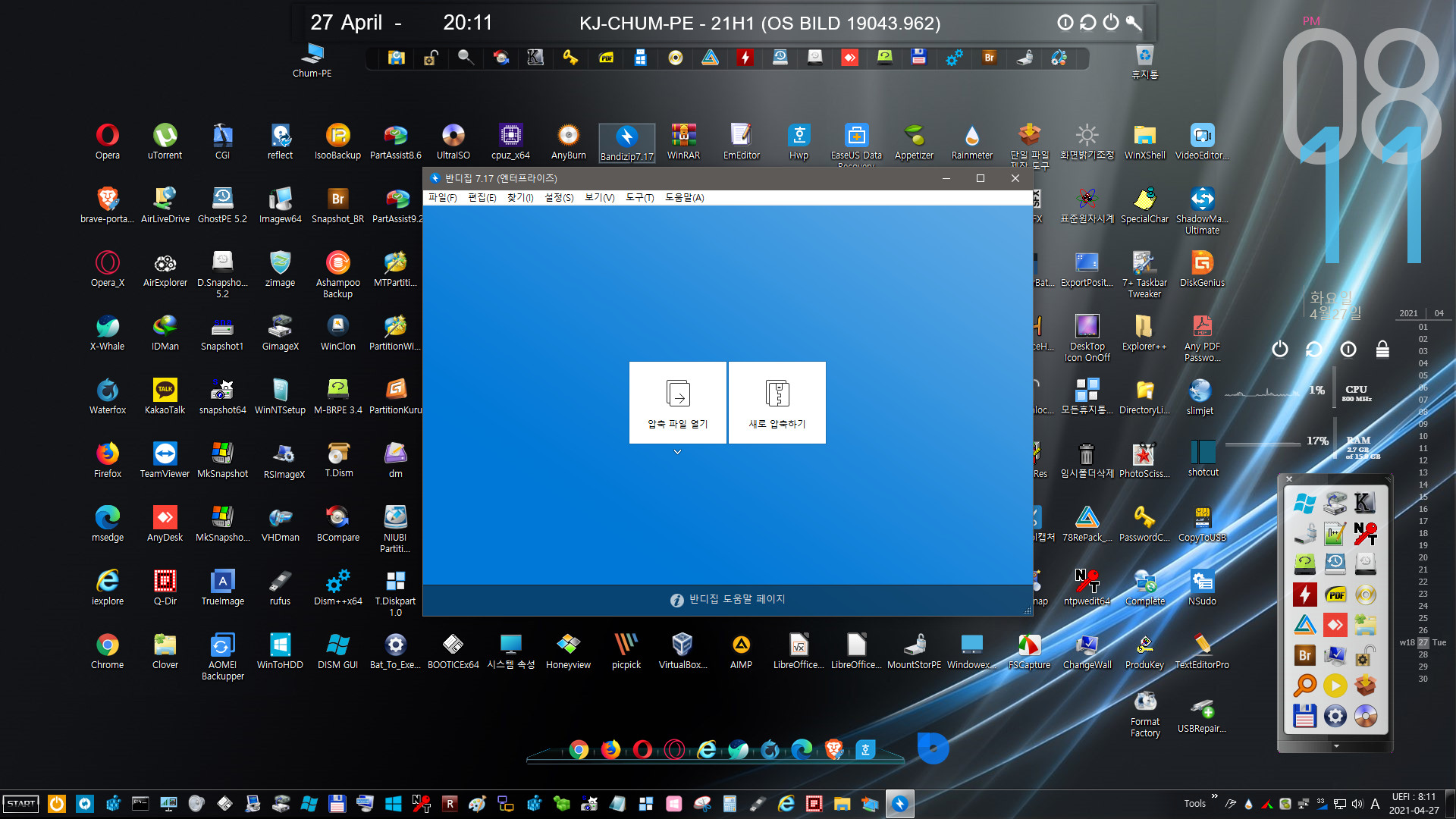Click the magnifier icon in top launcher bar
Viewport: 1456px width, 819px height.
(466, 58)
